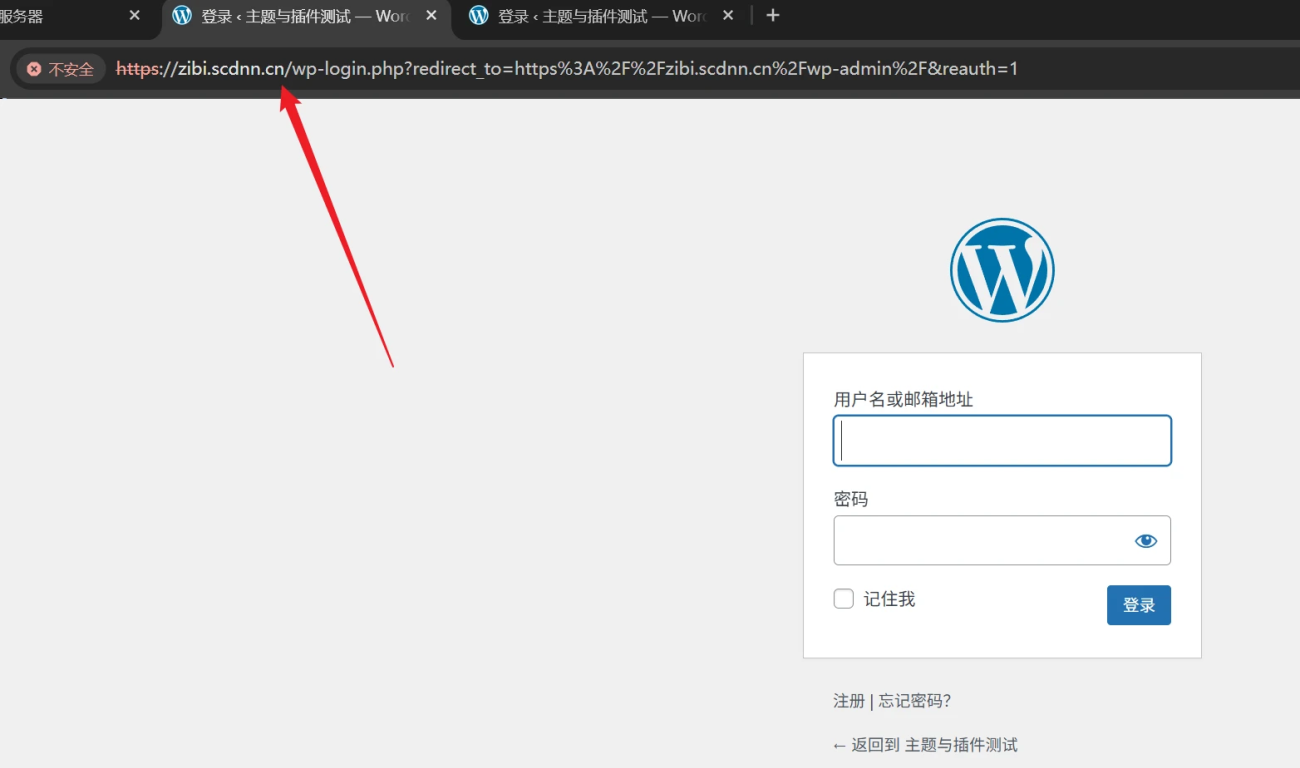Focus the 密码 input field

click(x=1002, y=541)
